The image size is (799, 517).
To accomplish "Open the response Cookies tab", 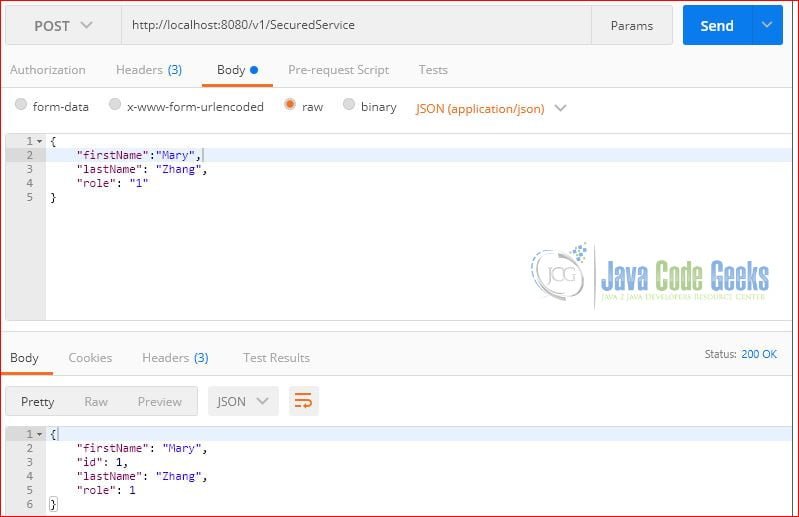I will pyautogui.click(x=90, y=358).
